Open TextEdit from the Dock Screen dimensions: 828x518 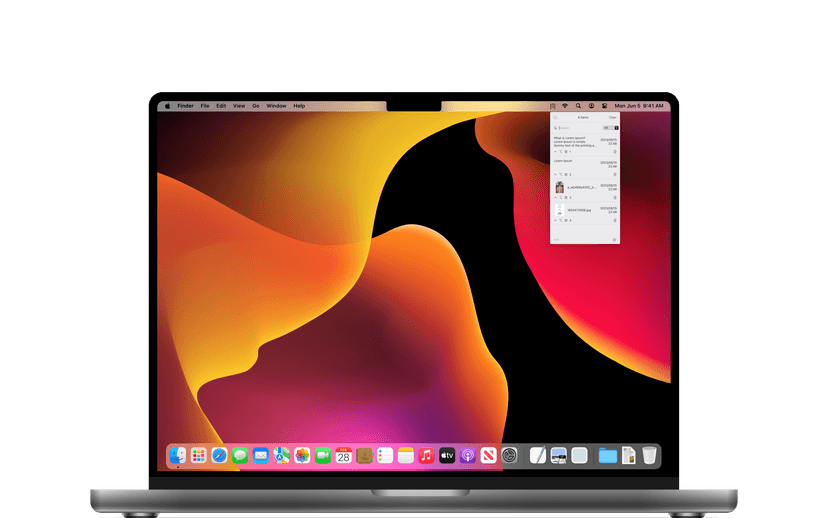coord(538,455)
